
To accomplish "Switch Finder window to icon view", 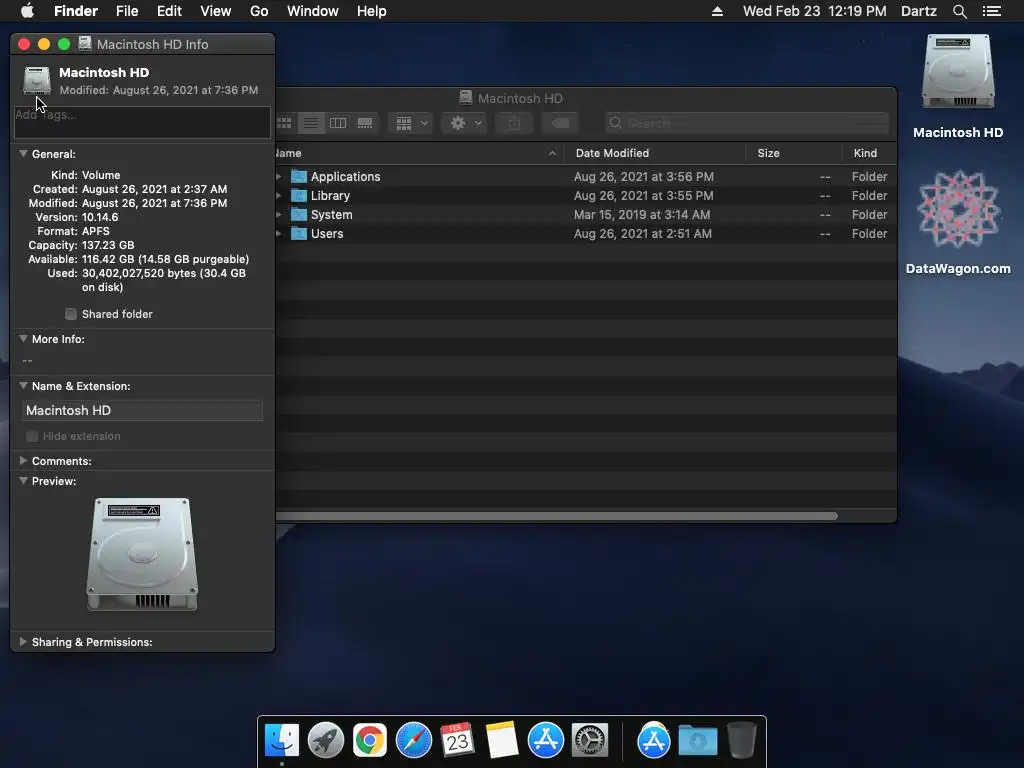I will click(285, 123).
